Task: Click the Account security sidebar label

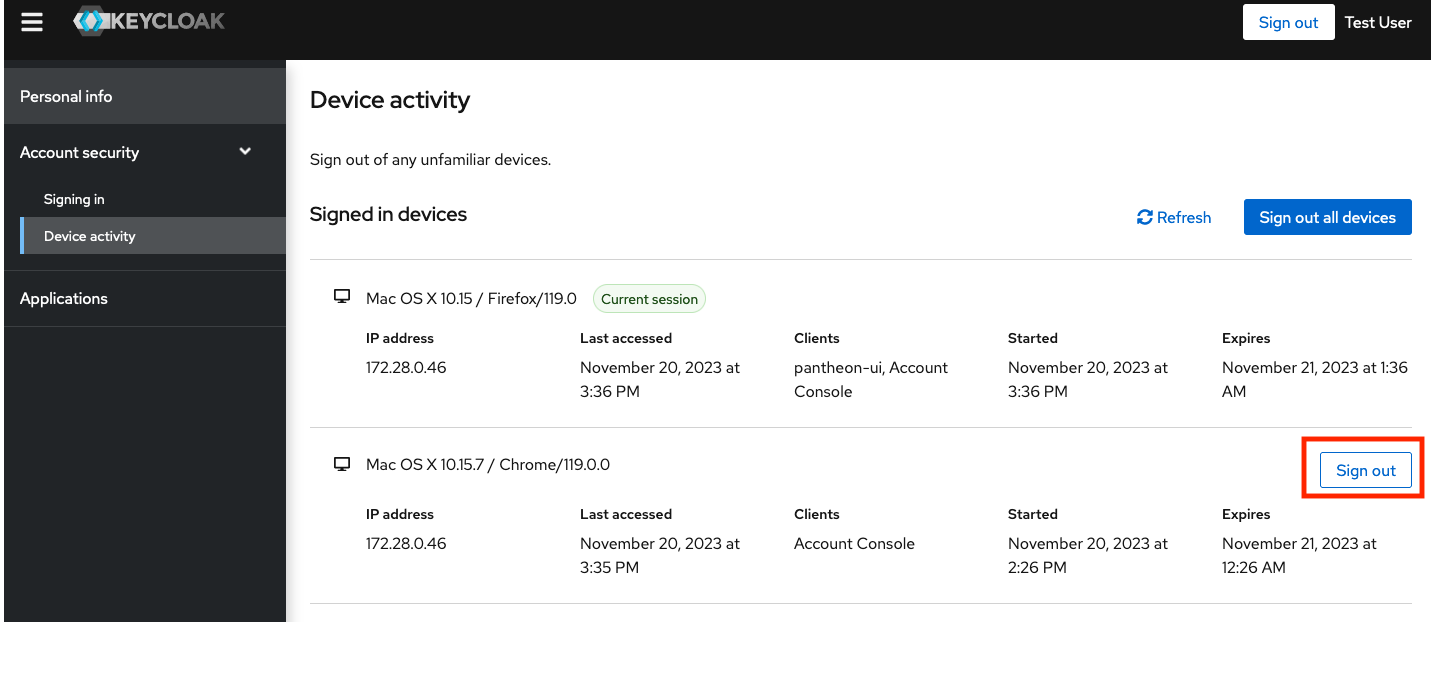Action: (80, 153)
